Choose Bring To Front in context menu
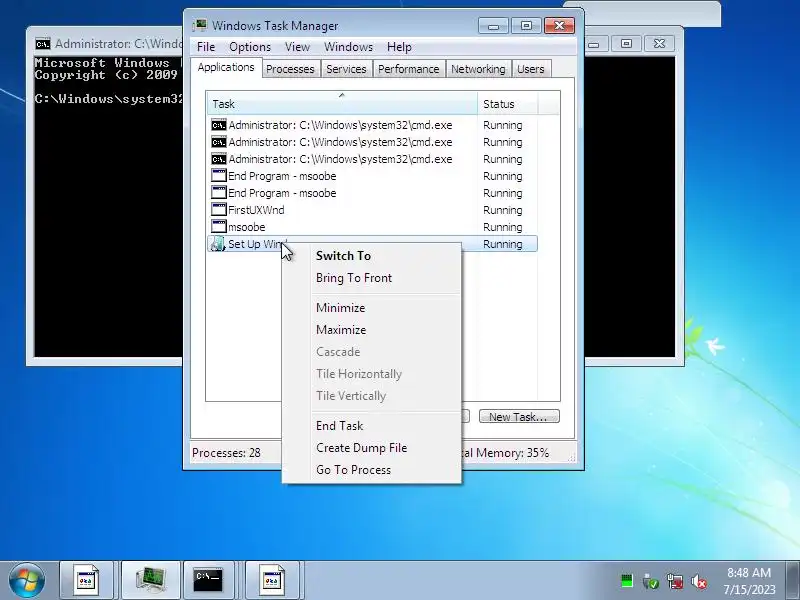Image resolution: width=800 pixels, height=600 pixels. 354,278
